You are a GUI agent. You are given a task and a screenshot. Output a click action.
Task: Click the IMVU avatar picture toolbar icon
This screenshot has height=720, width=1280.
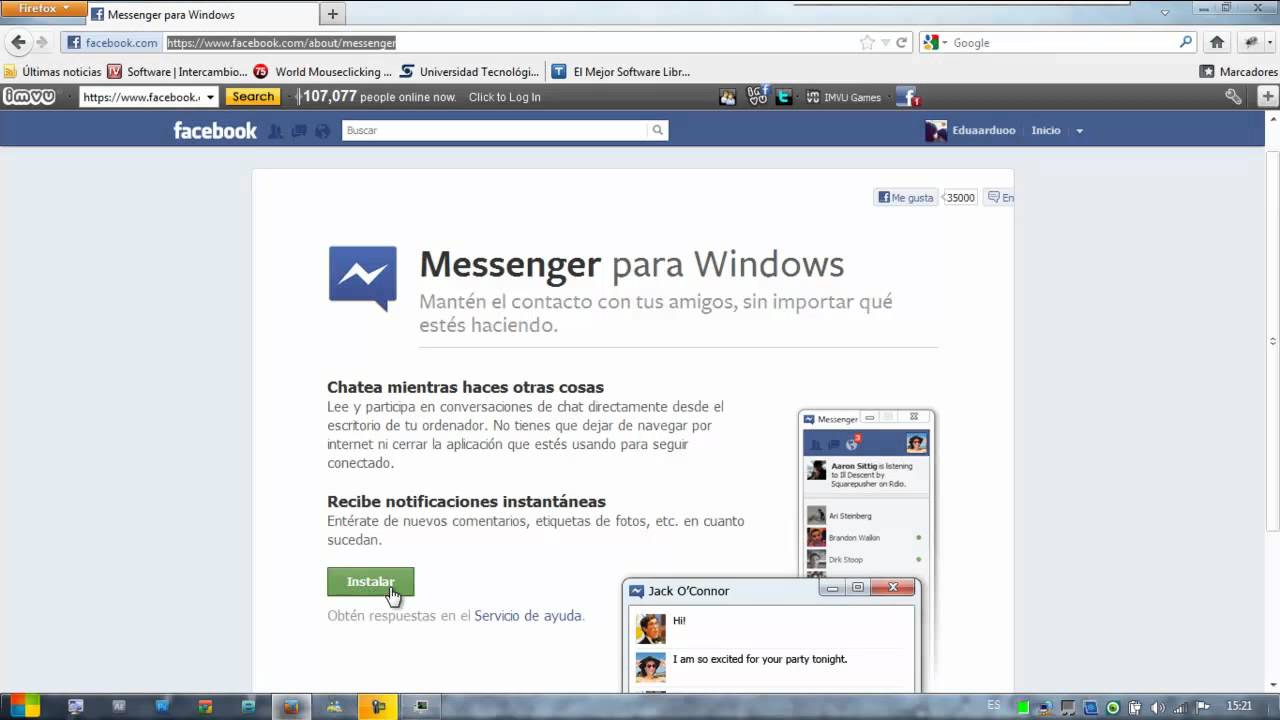pyautogui.click(x=728, y=97)
